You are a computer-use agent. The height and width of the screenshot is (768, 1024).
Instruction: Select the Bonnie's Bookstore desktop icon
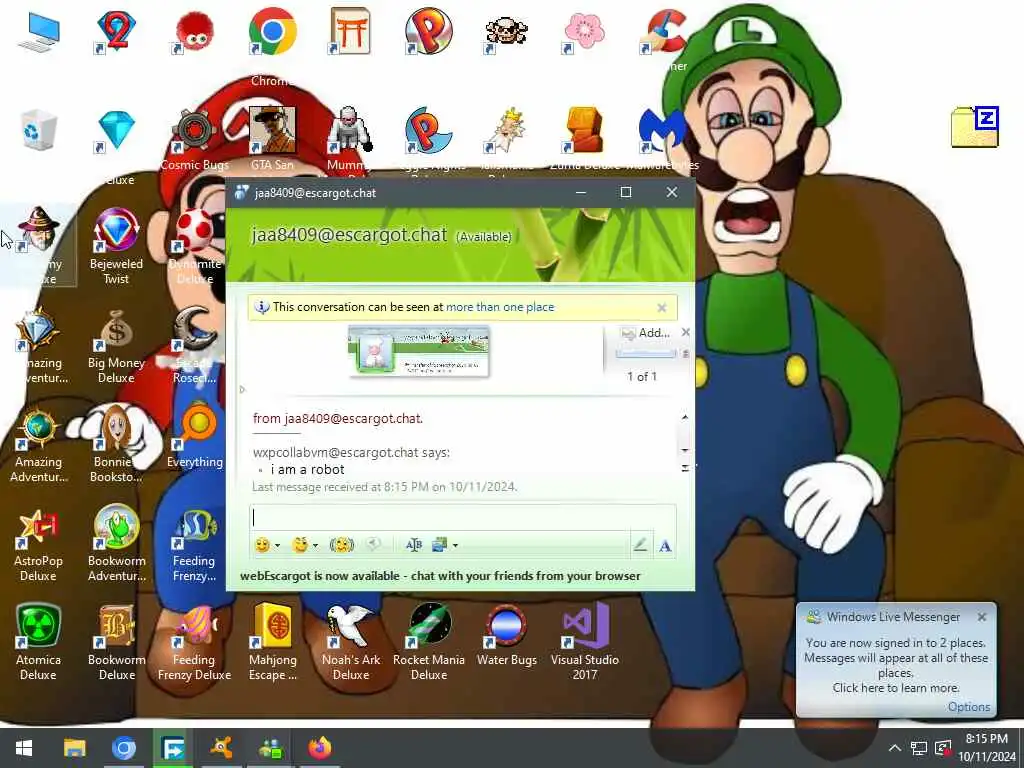(116, 444)
